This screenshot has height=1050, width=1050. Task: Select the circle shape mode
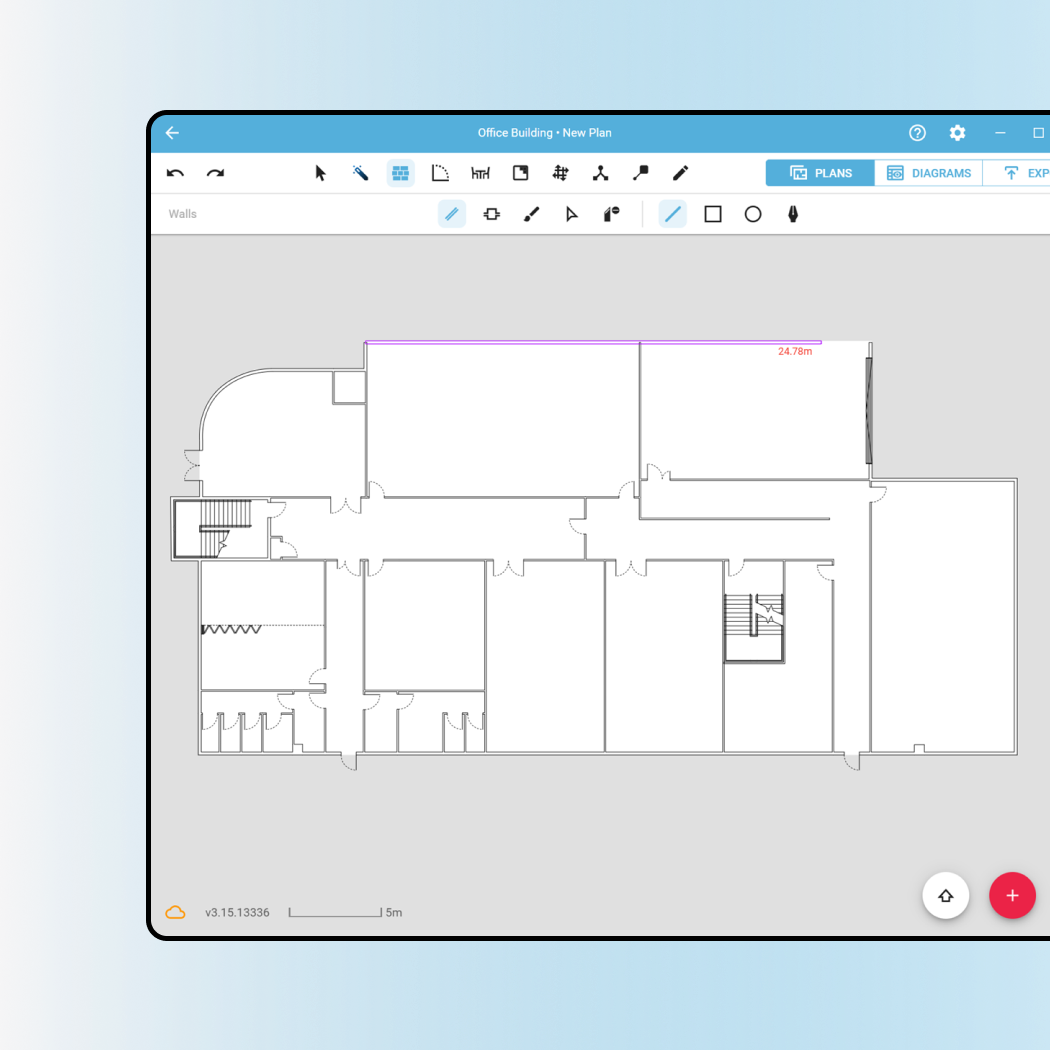coord(753,214)
